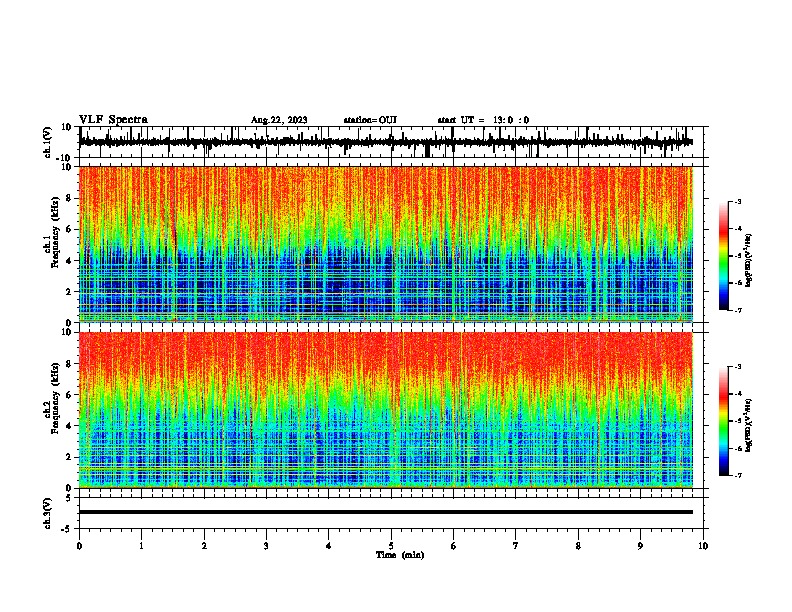Click inside the ch.1 spectrogram panel
Image resolution: width=792 pixels, height=612 pixels.
[385, 244]
